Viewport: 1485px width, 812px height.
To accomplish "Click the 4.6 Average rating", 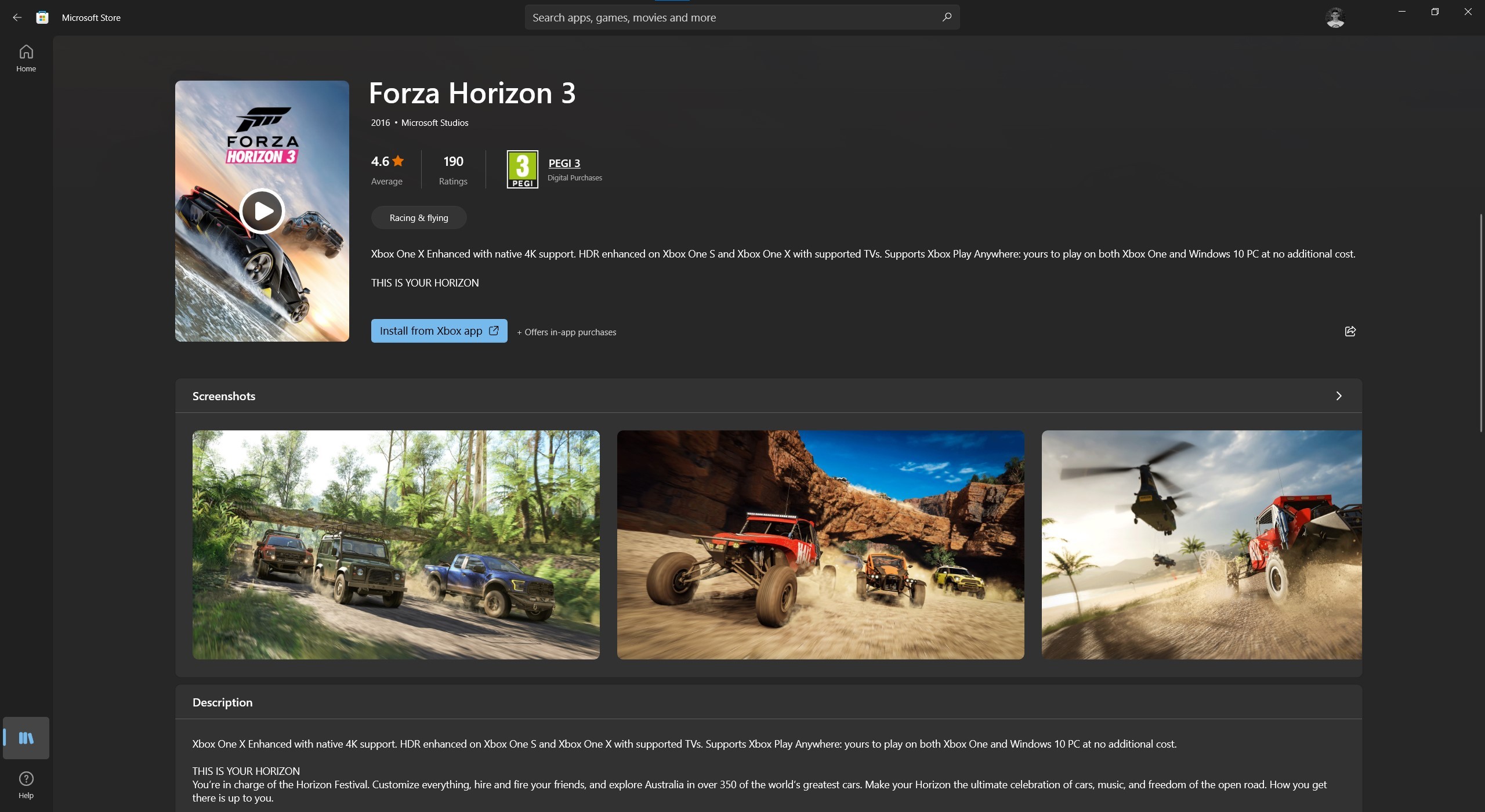I will coord(387,169).
